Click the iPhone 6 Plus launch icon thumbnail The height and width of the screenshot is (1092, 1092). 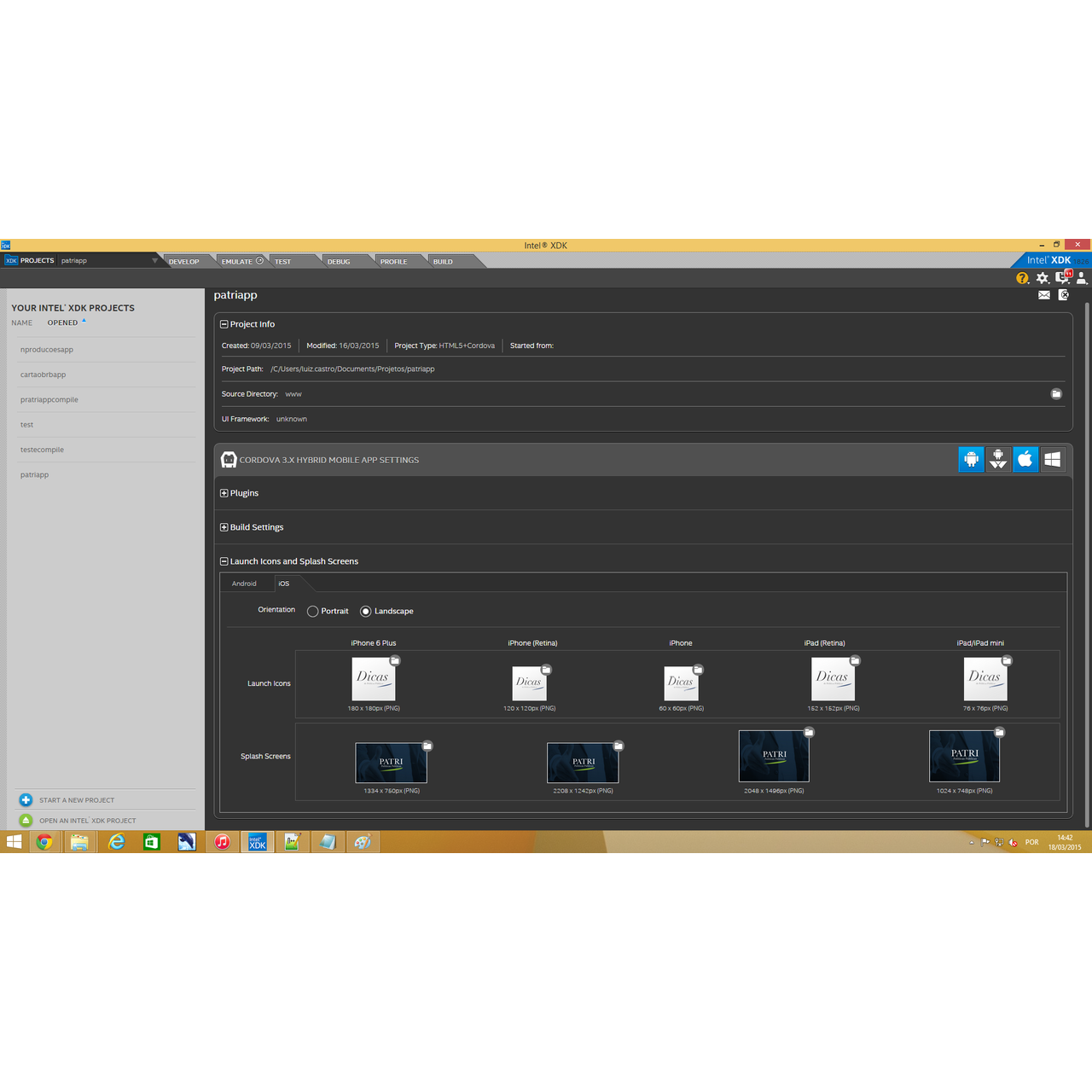coord(374,679)
